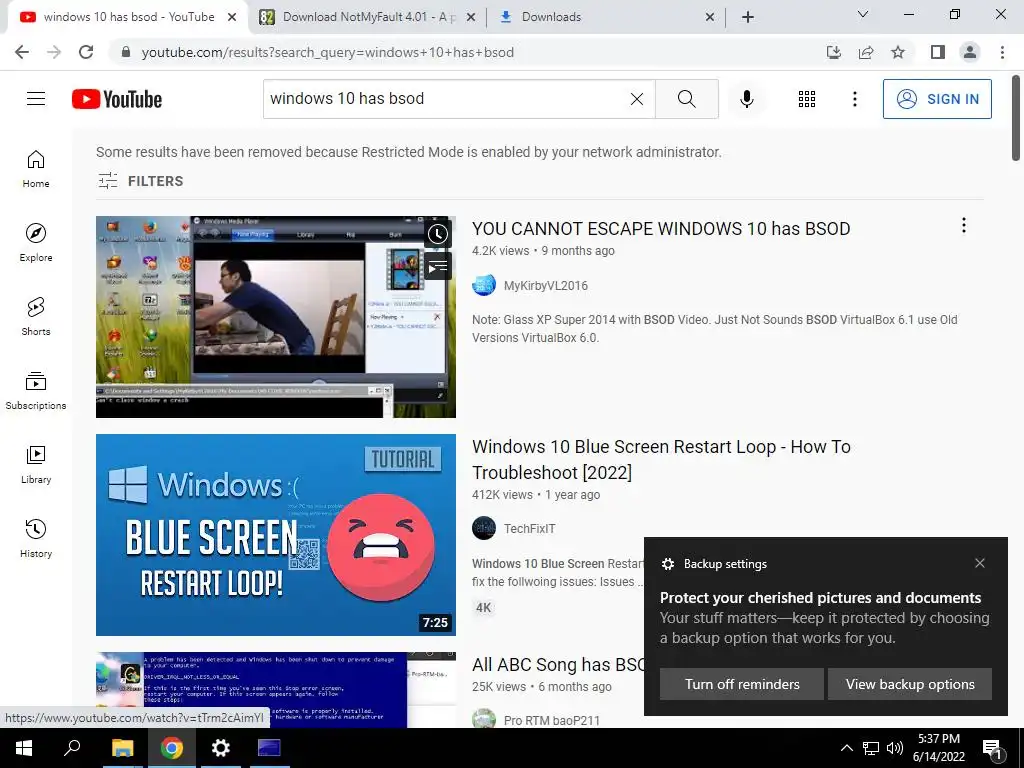The image size is (1024, 768).
Task: Open File Explorer from the taskbar
Action: (122, 748)
